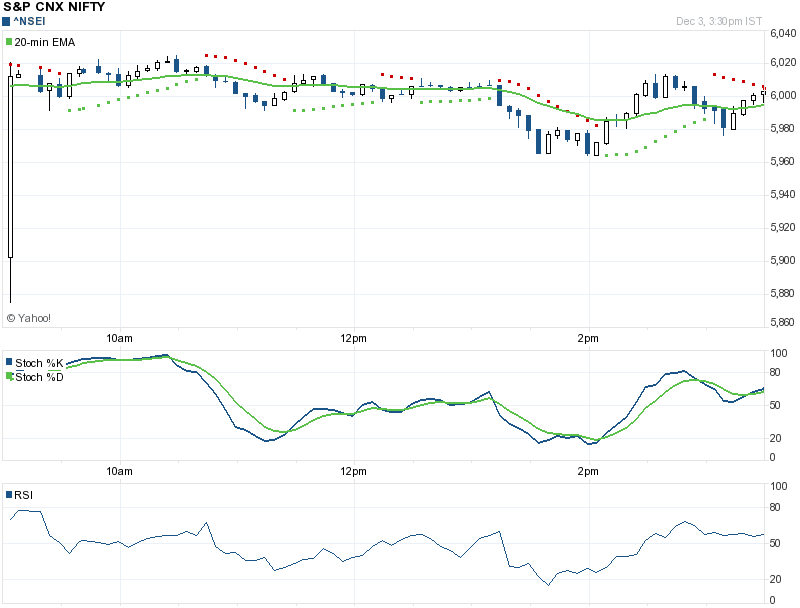Click the Stoch %K legend label
Image resolution: width=800 pixels, height=608 pixels.
point(39,363)
